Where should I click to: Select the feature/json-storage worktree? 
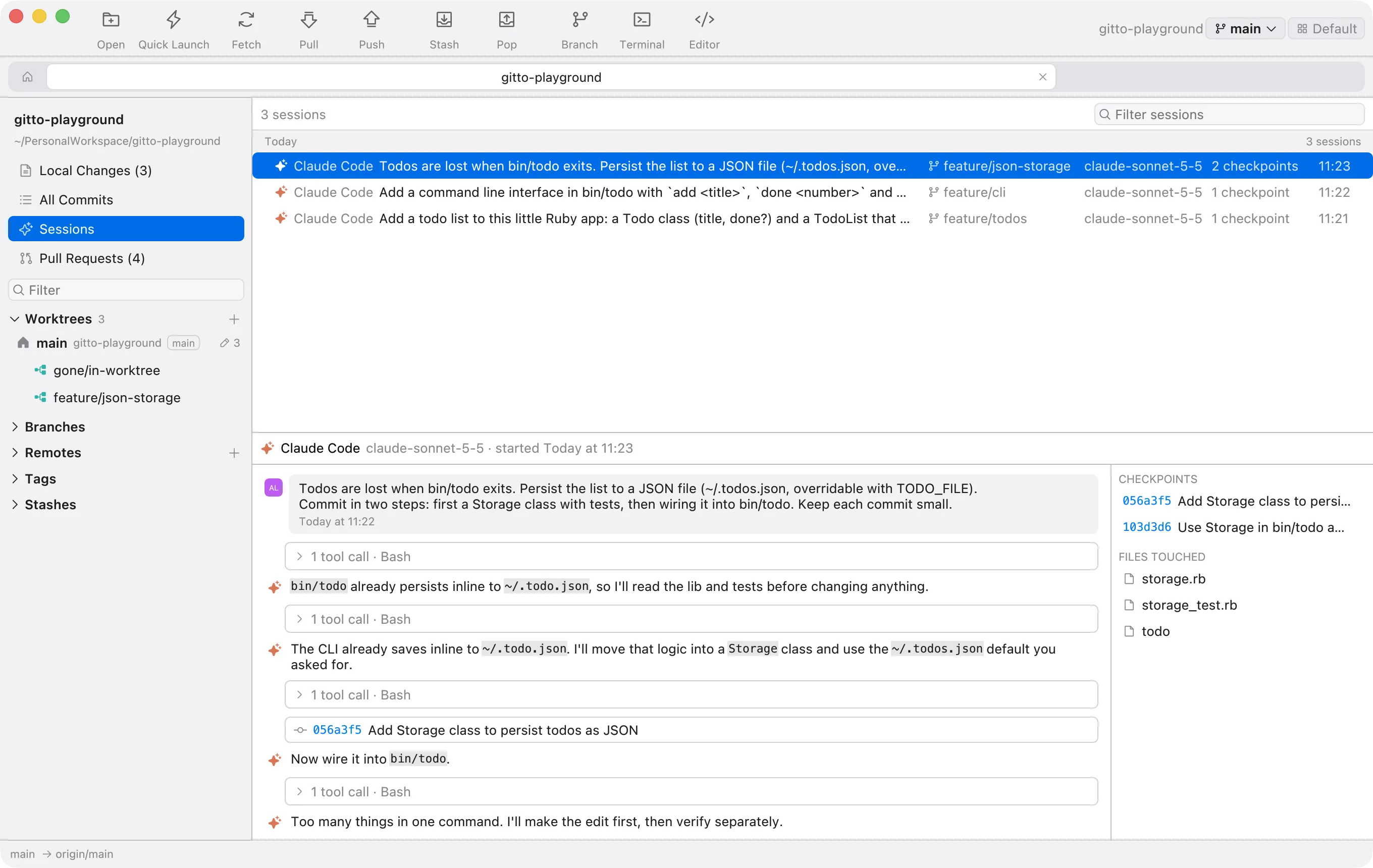click(126, 397)
